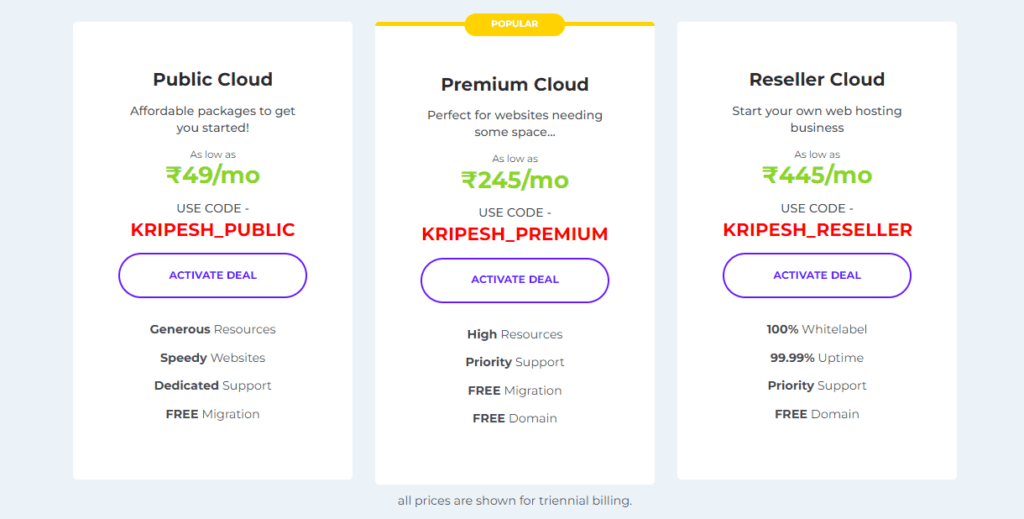This screenshot has width=1024, height=519.
Task: Activate the Premium Cloud deal
Action: coord(515,280)
